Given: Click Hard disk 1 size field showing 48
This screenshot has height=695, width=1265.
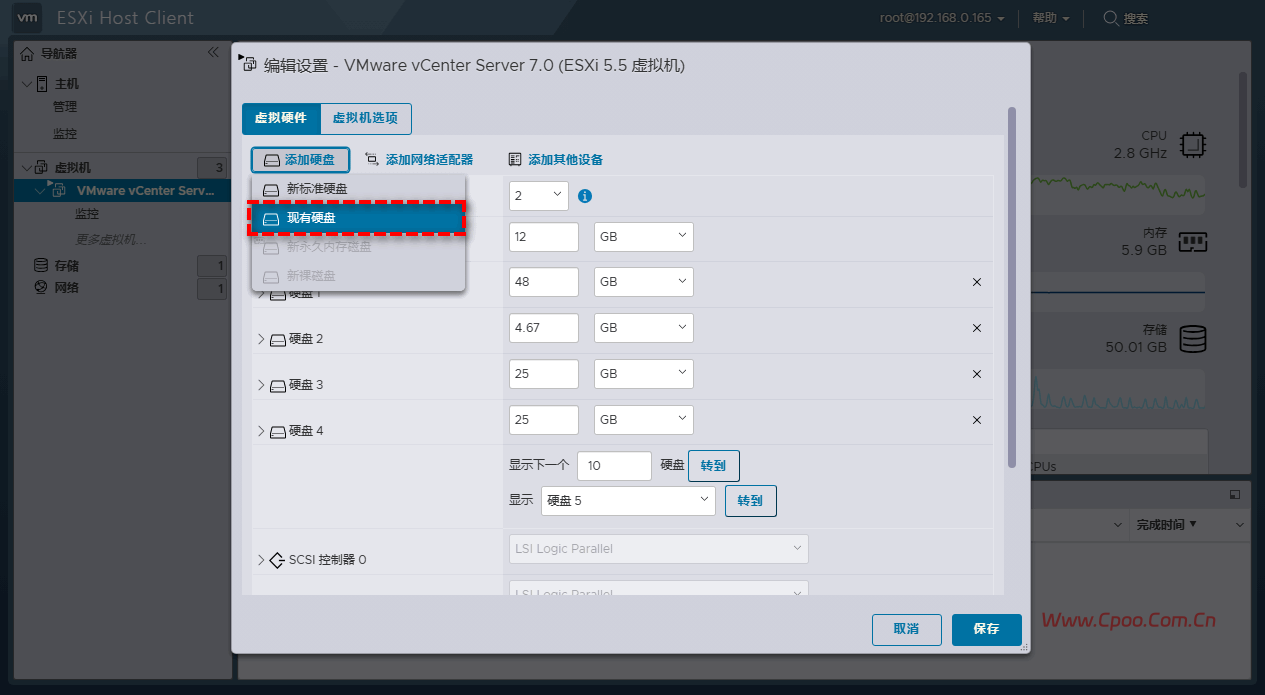Looking at the screenshot, I should [544, 282].
